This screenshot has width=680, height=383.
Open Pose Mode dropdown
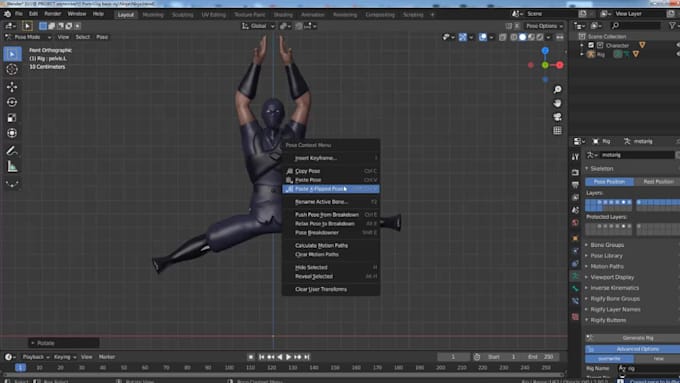pyautogui.click(x=28, y=37)
